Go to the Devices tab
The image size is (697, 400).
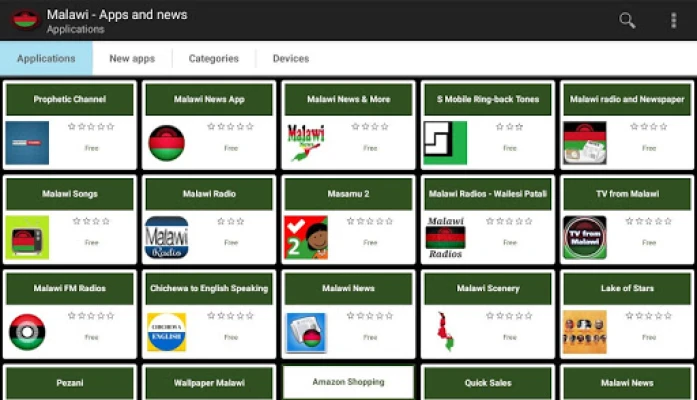pyautogui.click(x=291, y=58)
